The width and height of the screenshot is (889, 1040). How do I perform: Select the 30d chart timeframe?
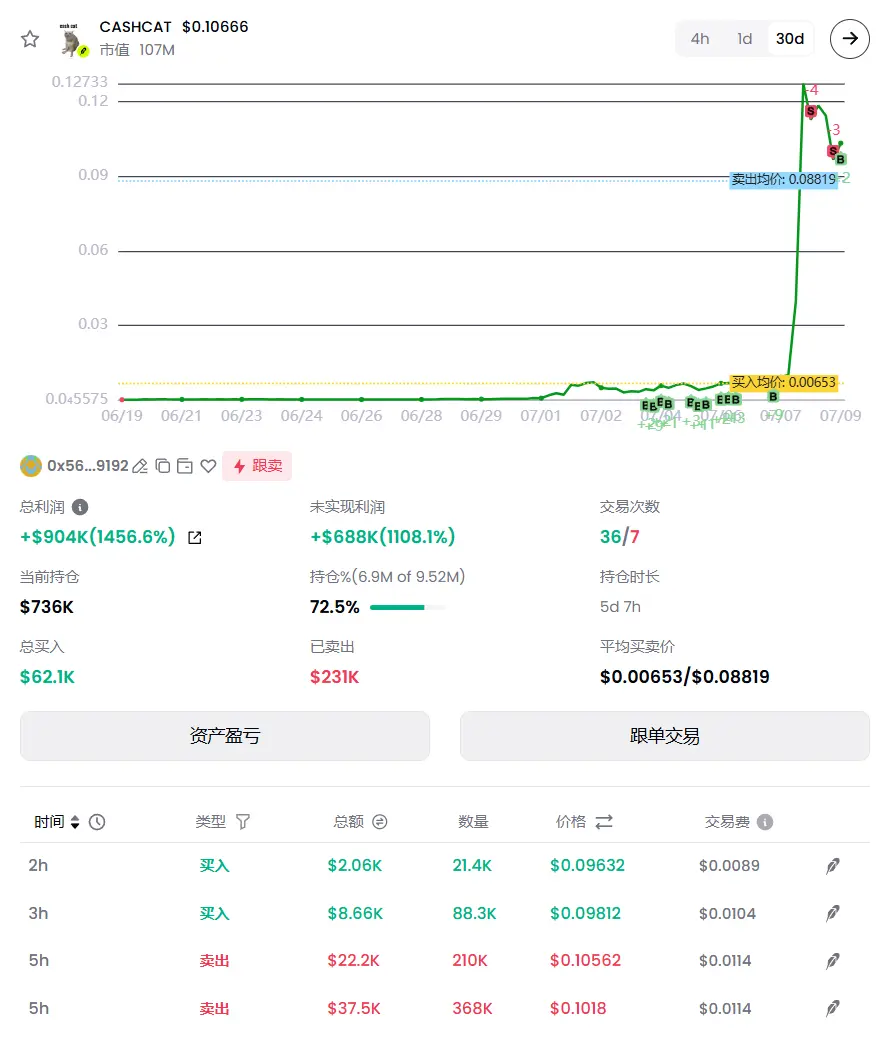point(789,39)
